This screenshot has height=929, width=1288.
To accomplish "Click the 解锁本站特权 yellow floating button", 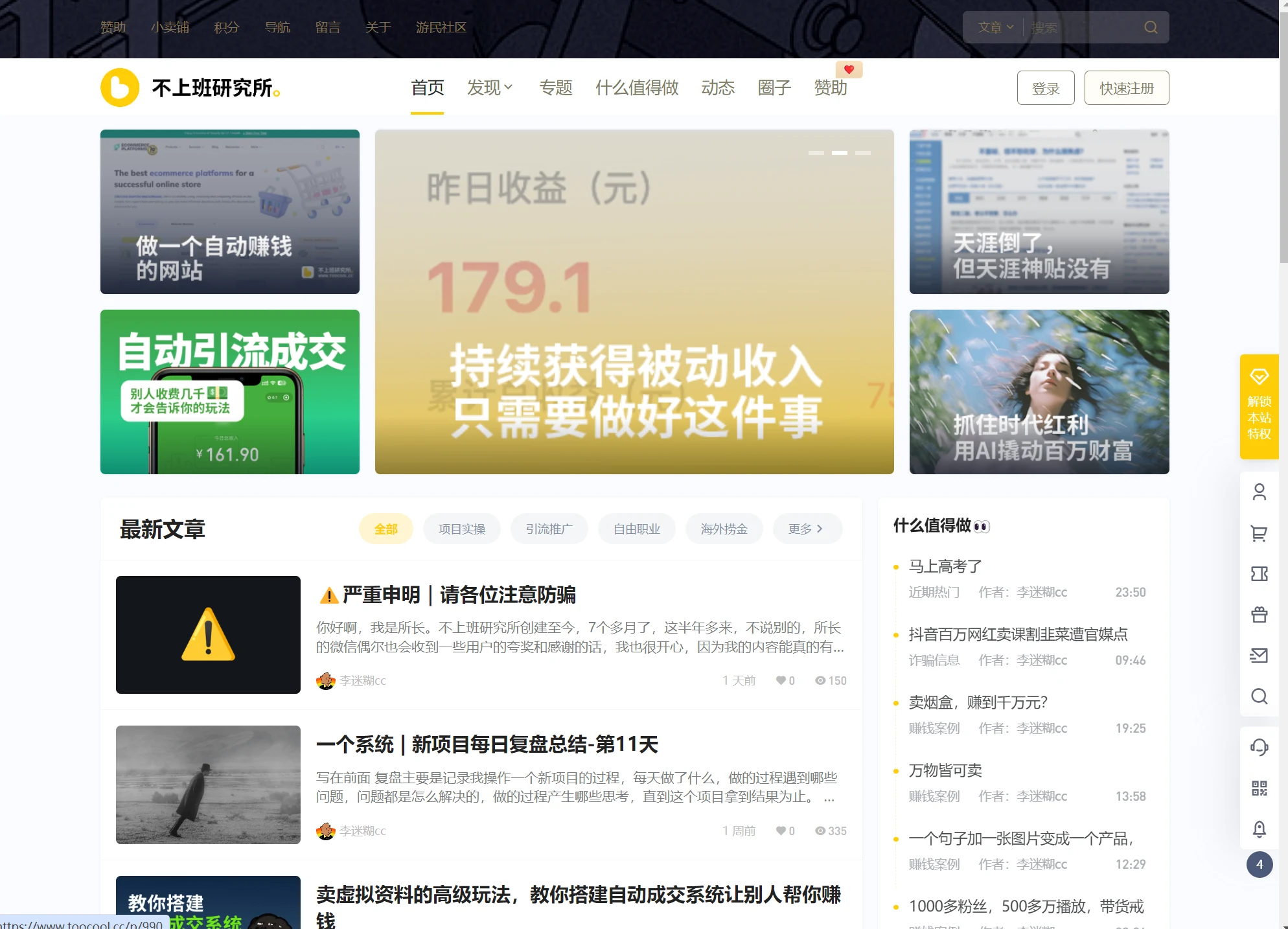I will pyautogui.click(x=1259, y=406).
